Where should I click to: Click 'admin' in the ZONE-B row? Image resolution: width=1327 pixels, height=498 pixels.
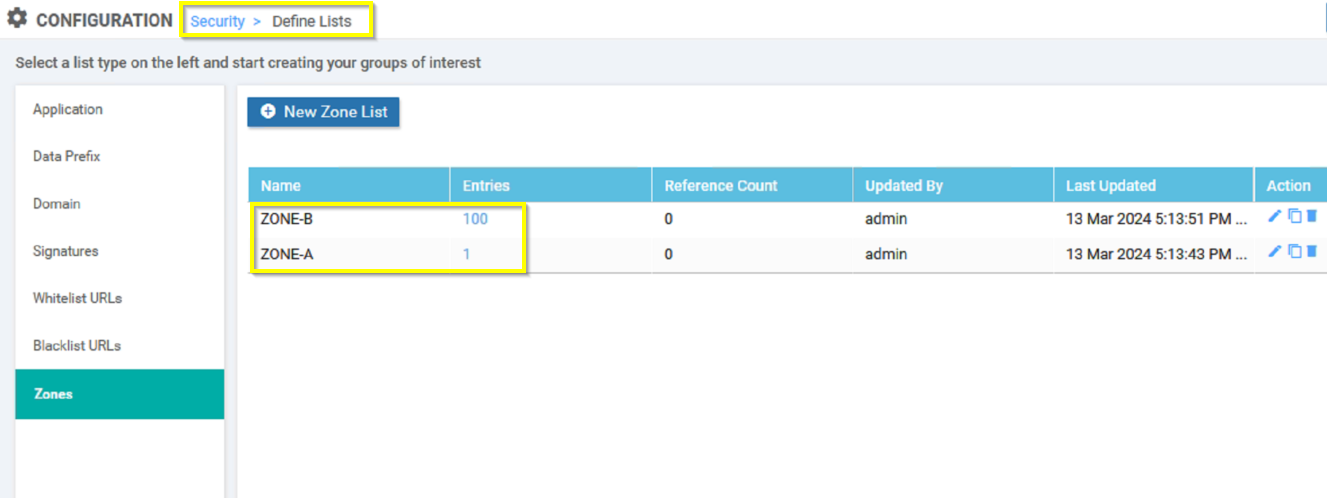886,219
